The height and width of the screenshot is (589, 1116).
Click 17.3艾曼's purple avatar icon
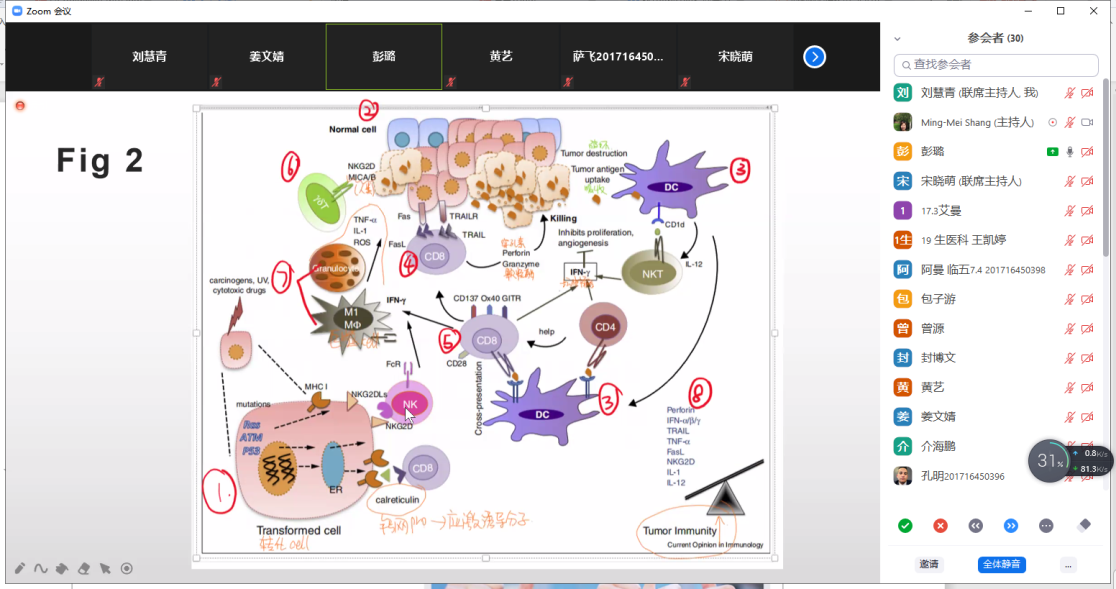(902, 211)
